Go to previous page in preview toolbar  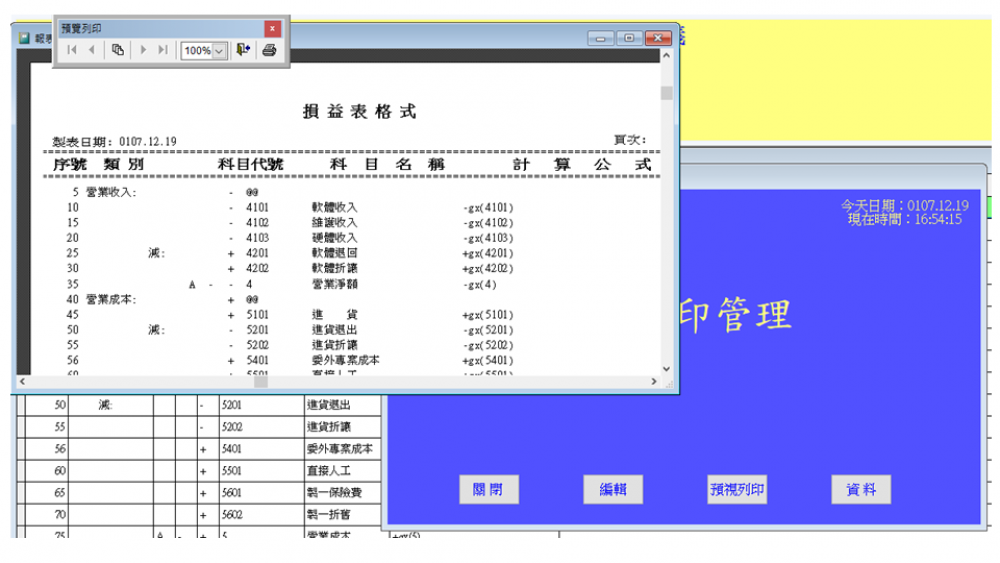click(x=92, y=50)
